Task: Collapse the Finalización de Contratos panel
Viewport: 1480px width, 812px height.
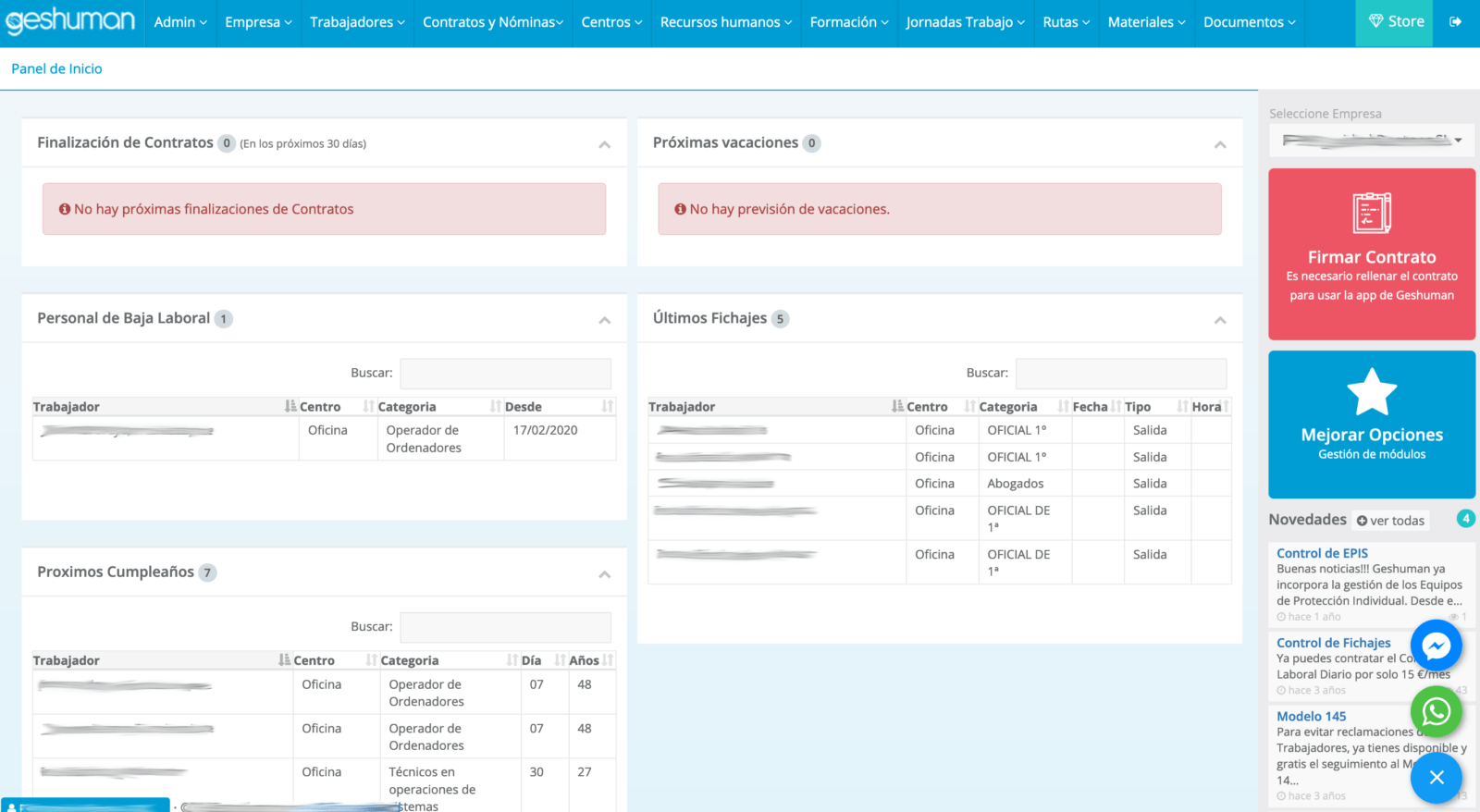Action: 604,144
